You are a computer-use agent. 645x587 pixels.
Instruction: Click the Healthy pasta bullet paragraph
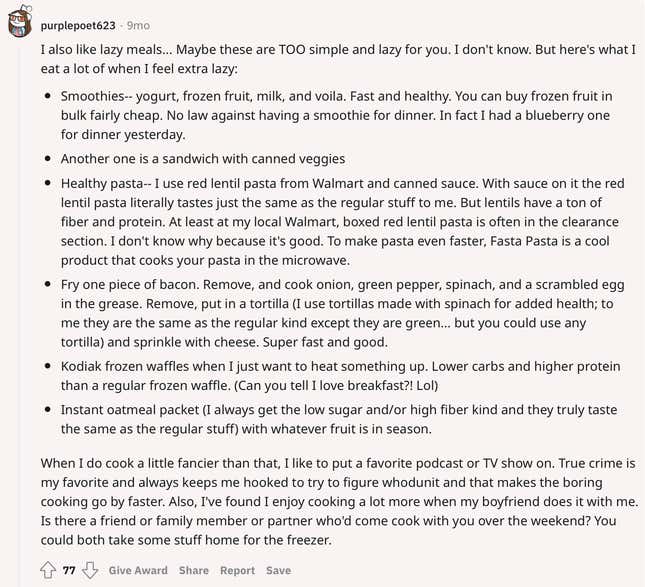343,222
